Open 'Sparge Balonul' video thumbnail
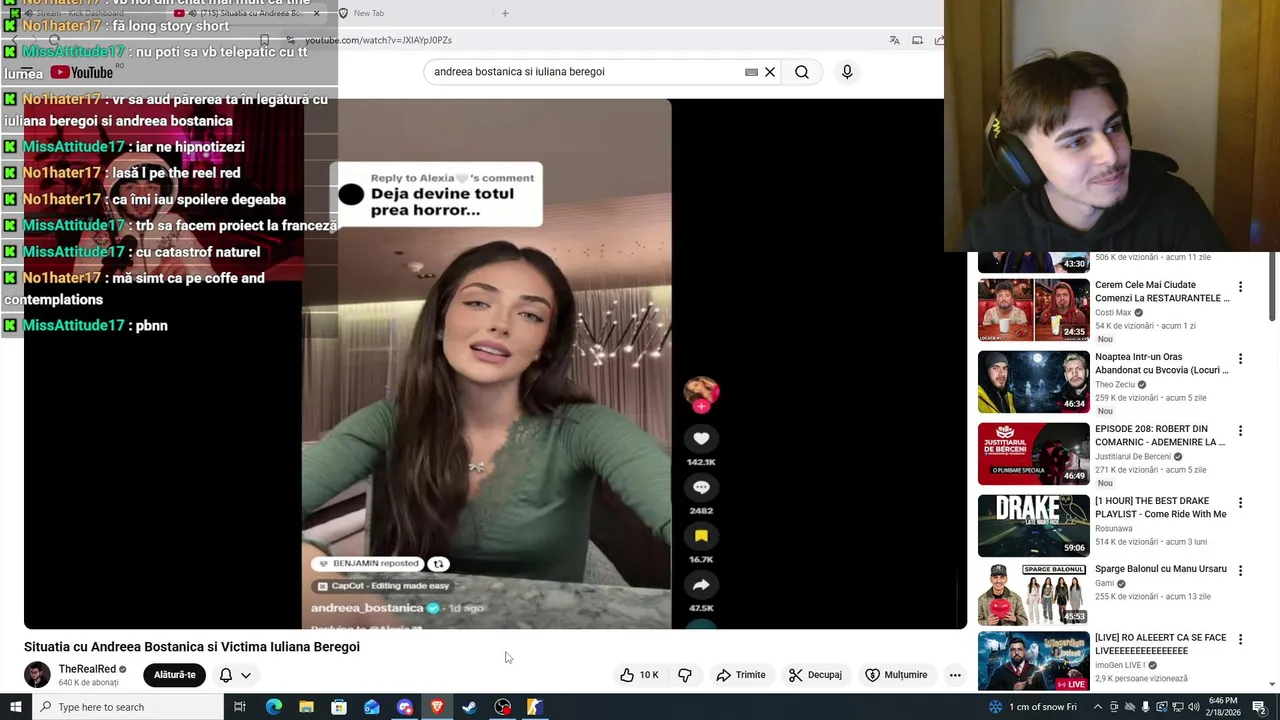 (1034, 594)
